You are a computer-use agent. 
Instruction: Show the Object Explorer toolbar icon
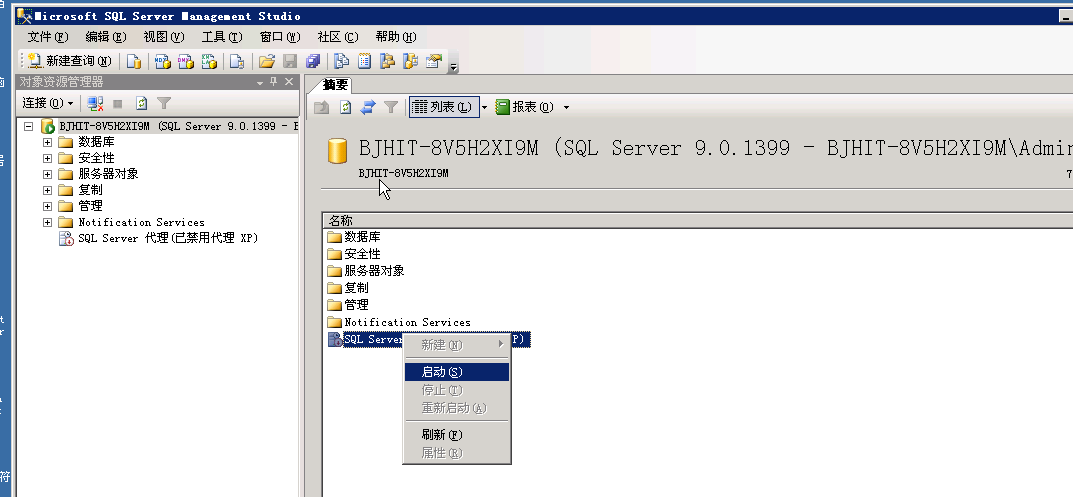[x=387, y=62]
